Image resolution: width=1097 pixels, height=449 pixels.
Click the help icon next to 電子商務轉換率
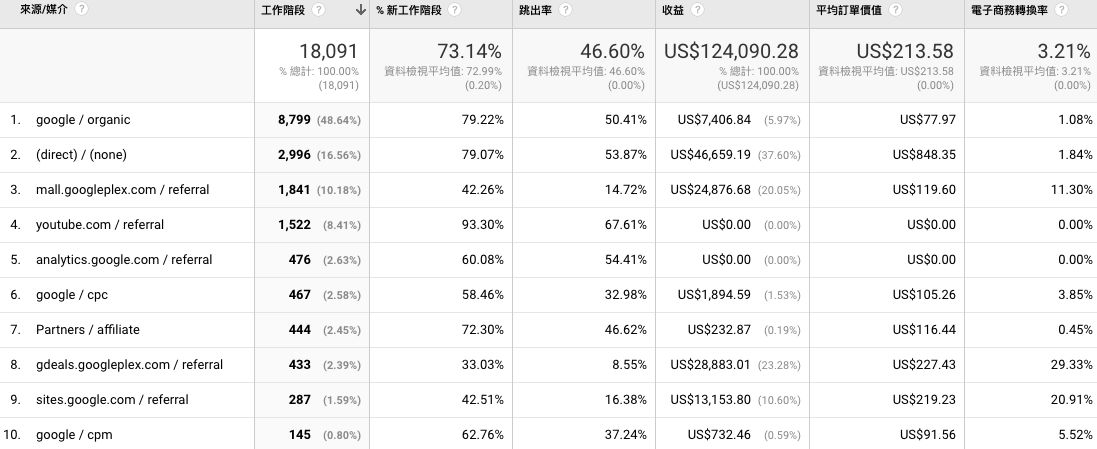pyautogui.click(x=1061, y=10)
